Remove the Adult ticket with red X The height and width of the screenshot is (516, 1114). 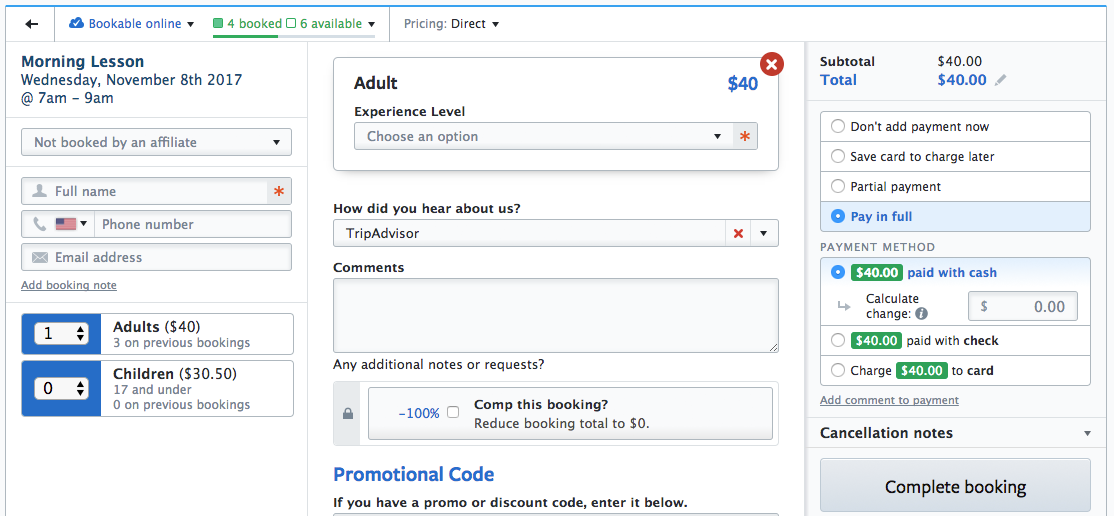point(771,65)
